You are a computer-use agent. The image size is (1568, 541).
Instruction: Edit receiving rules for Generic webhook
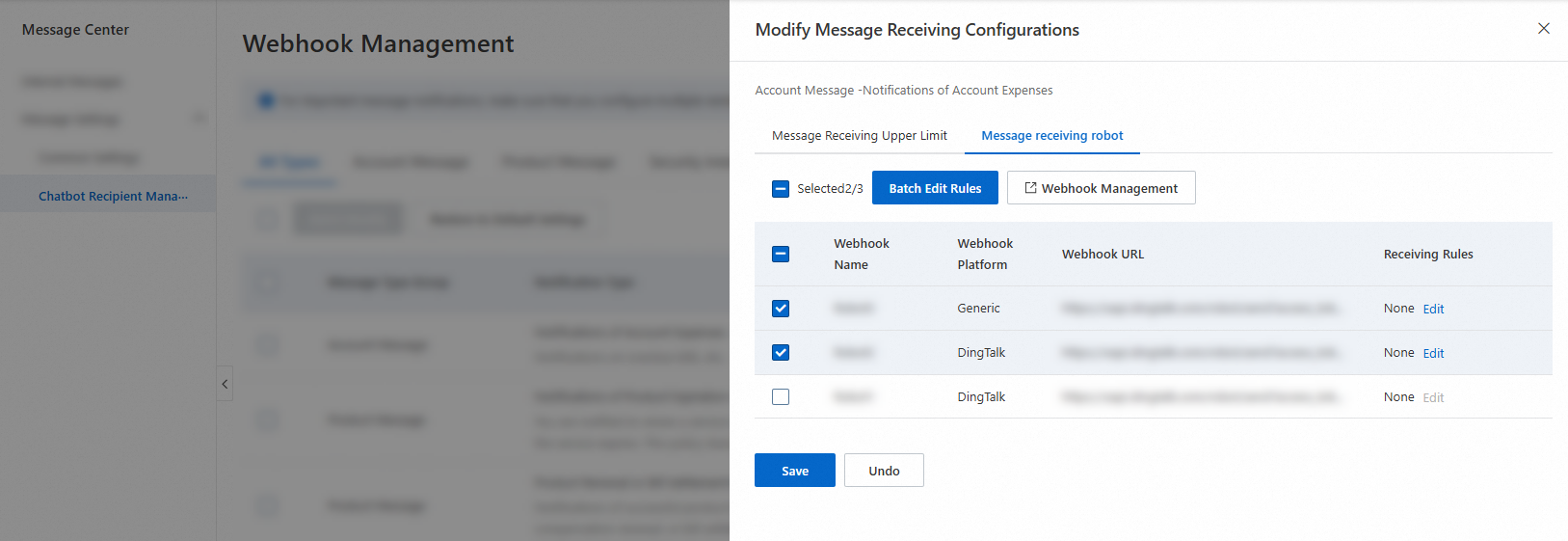click(1433, 310)
